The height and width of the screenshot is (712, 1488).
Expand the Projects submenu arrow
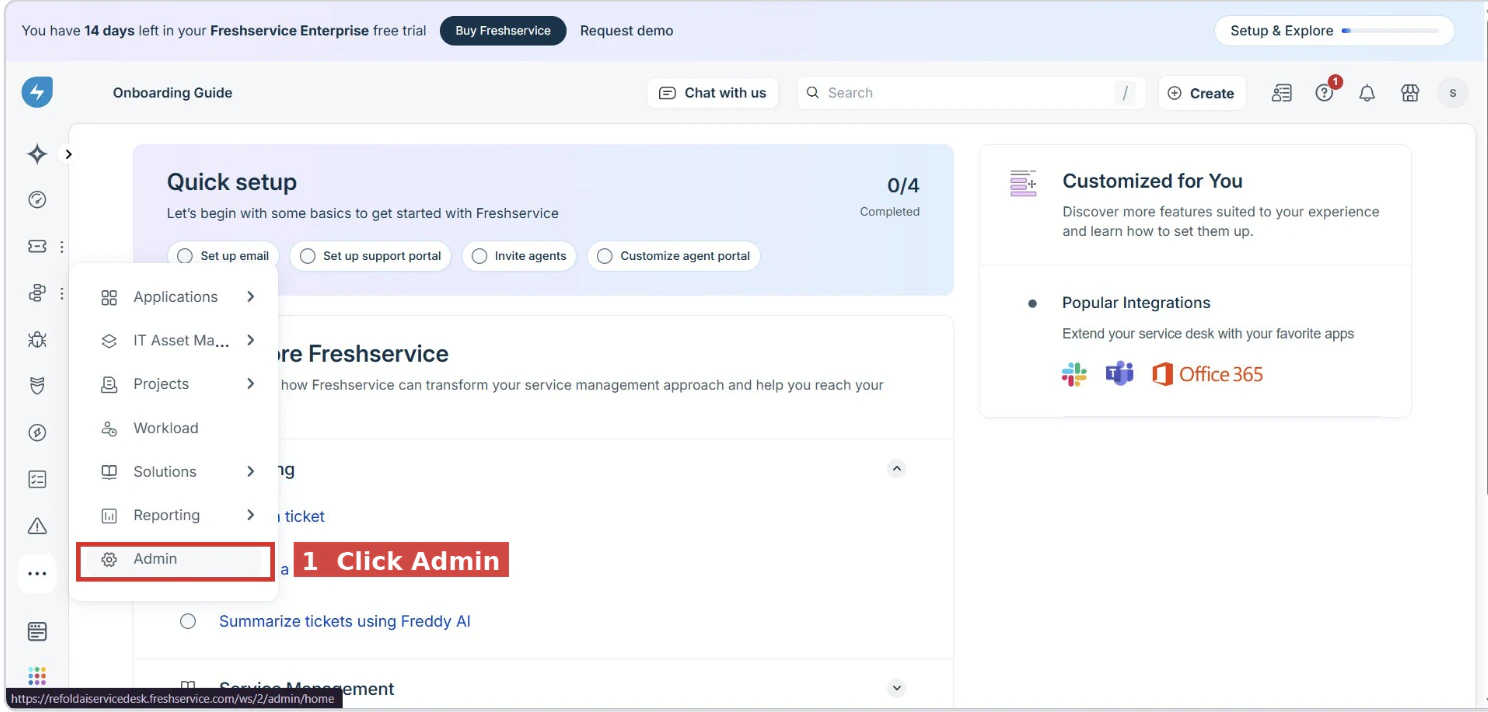pos(250,384)
